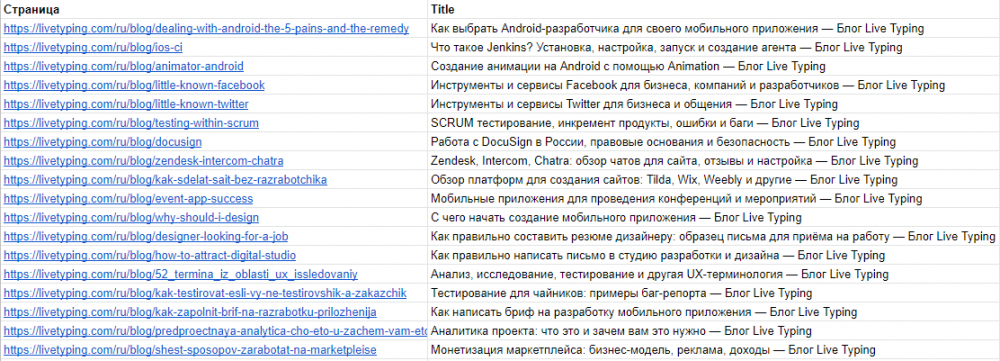Open the kak-sdelat-sait-bez-razrabotchika link
The height and width of the screenshot is (361, 1000).
tap(165, 180)
